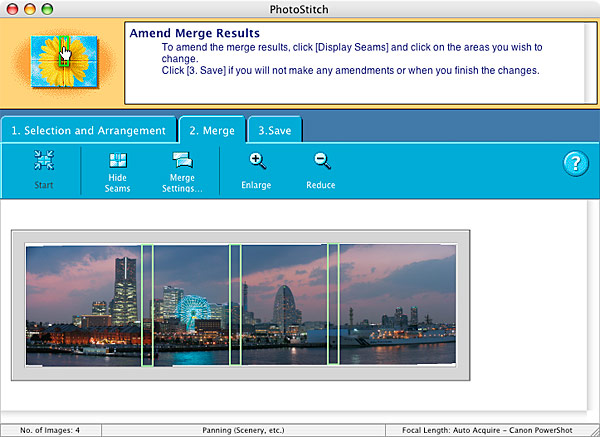Viewport: 600px width, 437px height.
Task: Click 'No. of Images: 4' status text
Action: point(50,430)
